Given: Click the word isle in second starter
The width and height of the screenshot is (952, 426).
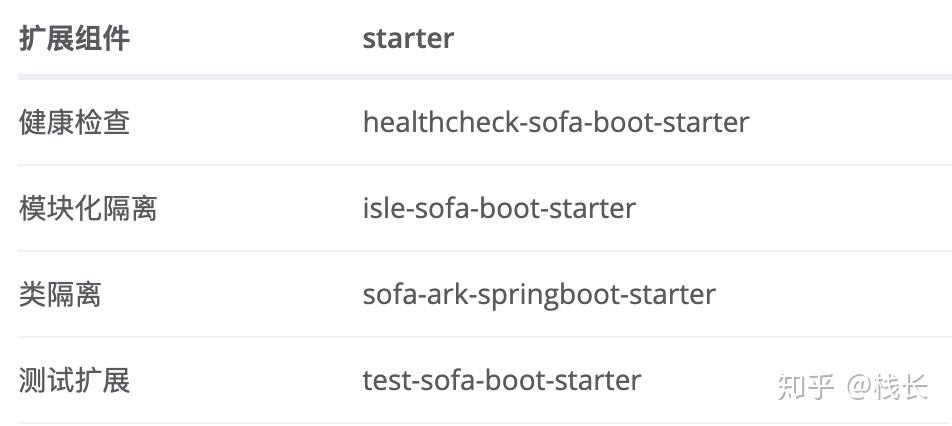Looking at the screenshot, I should [x=381, y=208].
